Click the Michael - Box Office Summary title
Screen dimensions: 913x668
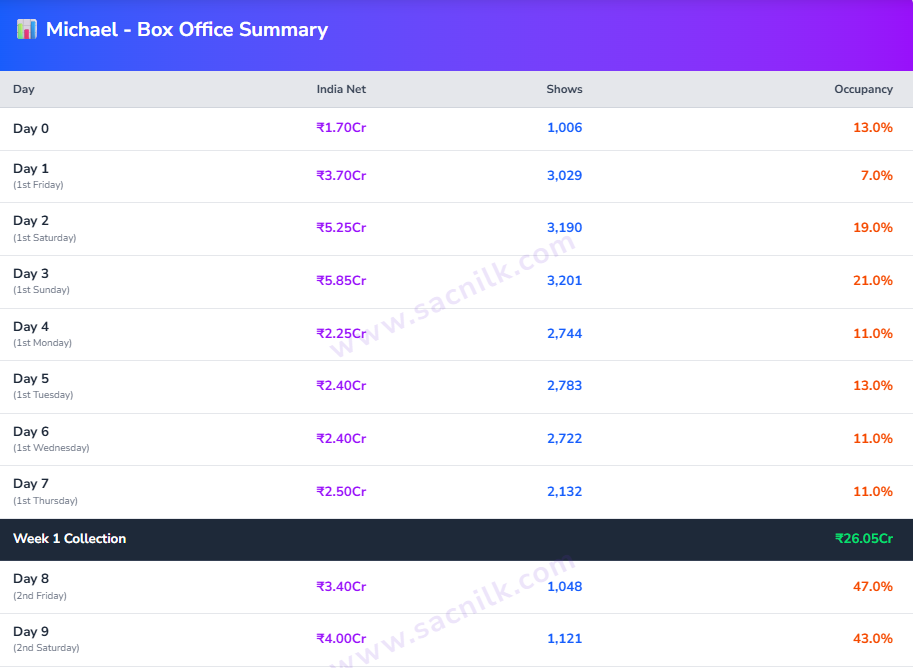pyautogui.click(x=187, y=29)
